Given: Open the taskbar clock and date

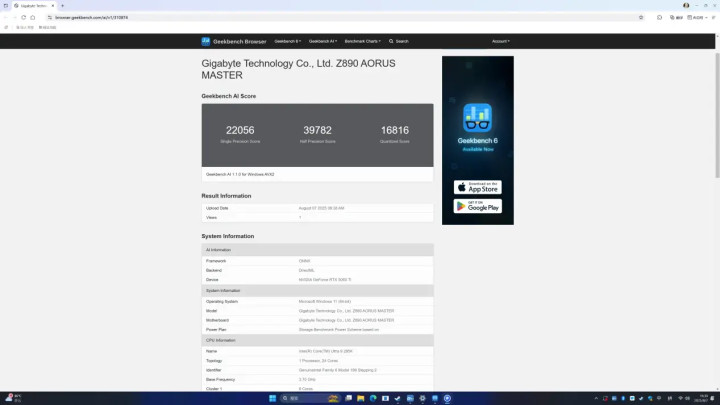Looking at the screenshot, I should (703, 398).
